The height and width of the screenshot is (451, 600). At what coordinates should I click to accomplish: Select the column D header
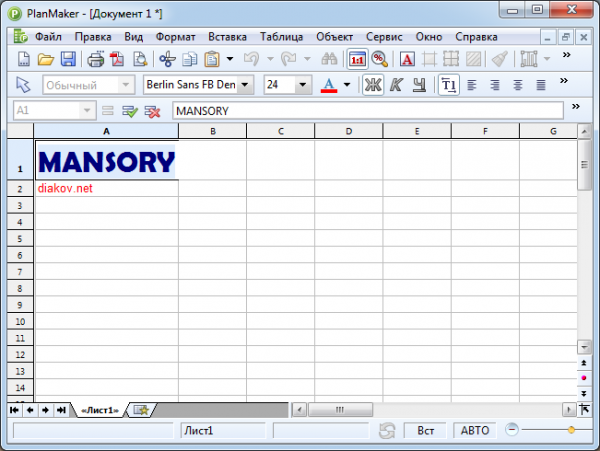(x=349, y=131)
